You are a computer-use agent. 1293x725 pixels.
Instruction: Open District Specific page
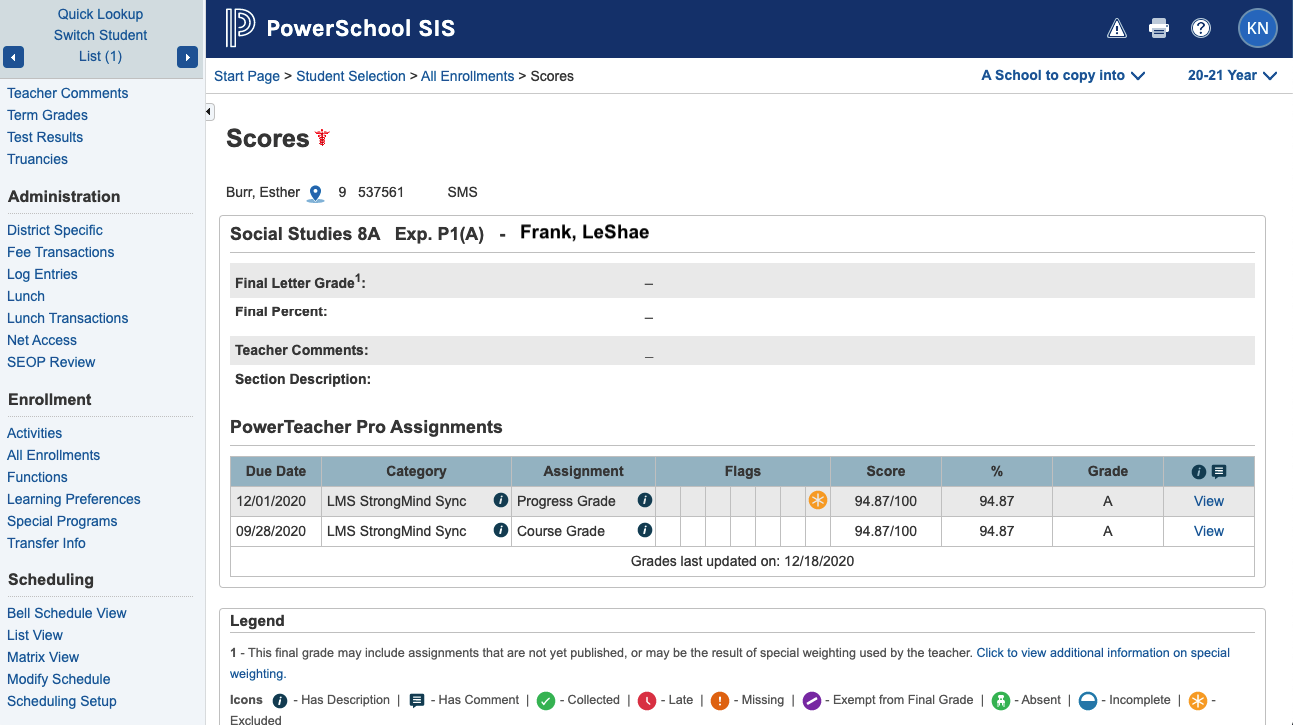coord(55,230)
